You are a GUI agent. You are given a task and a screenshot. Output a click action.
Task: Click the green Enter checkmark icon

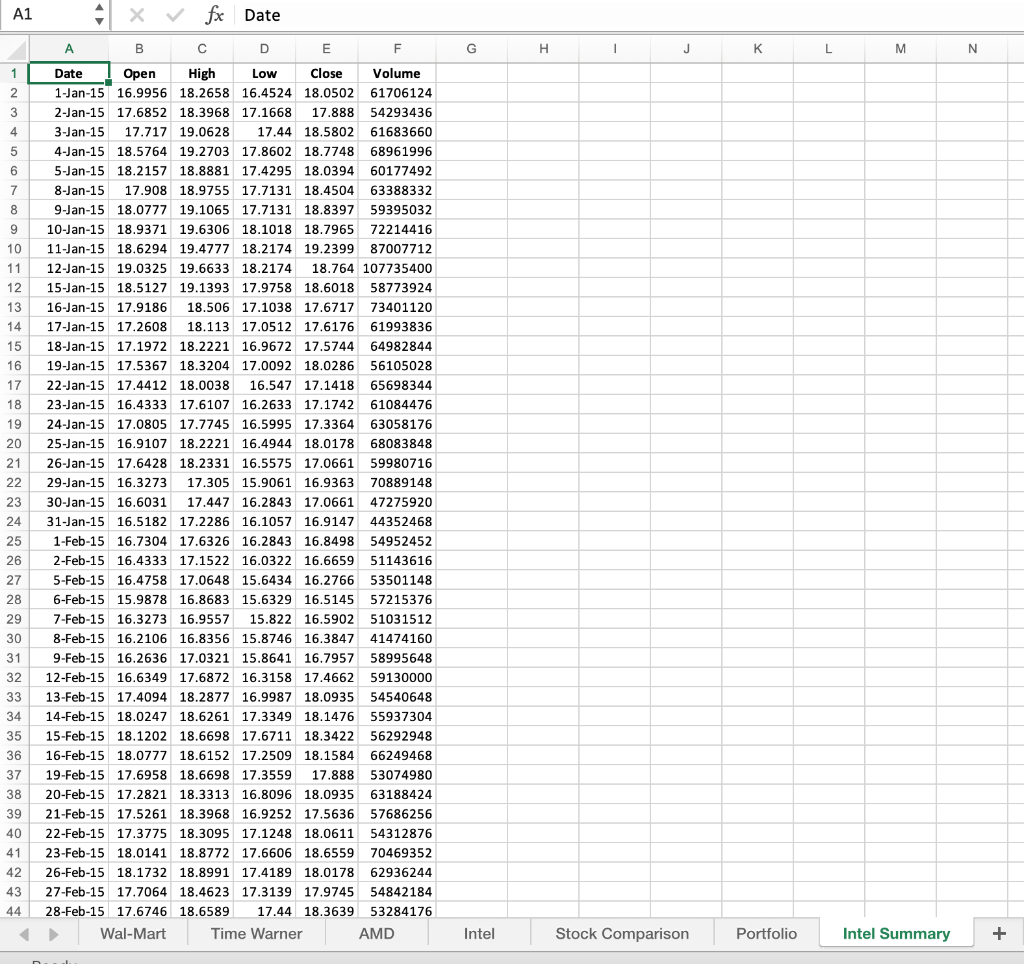174,15
